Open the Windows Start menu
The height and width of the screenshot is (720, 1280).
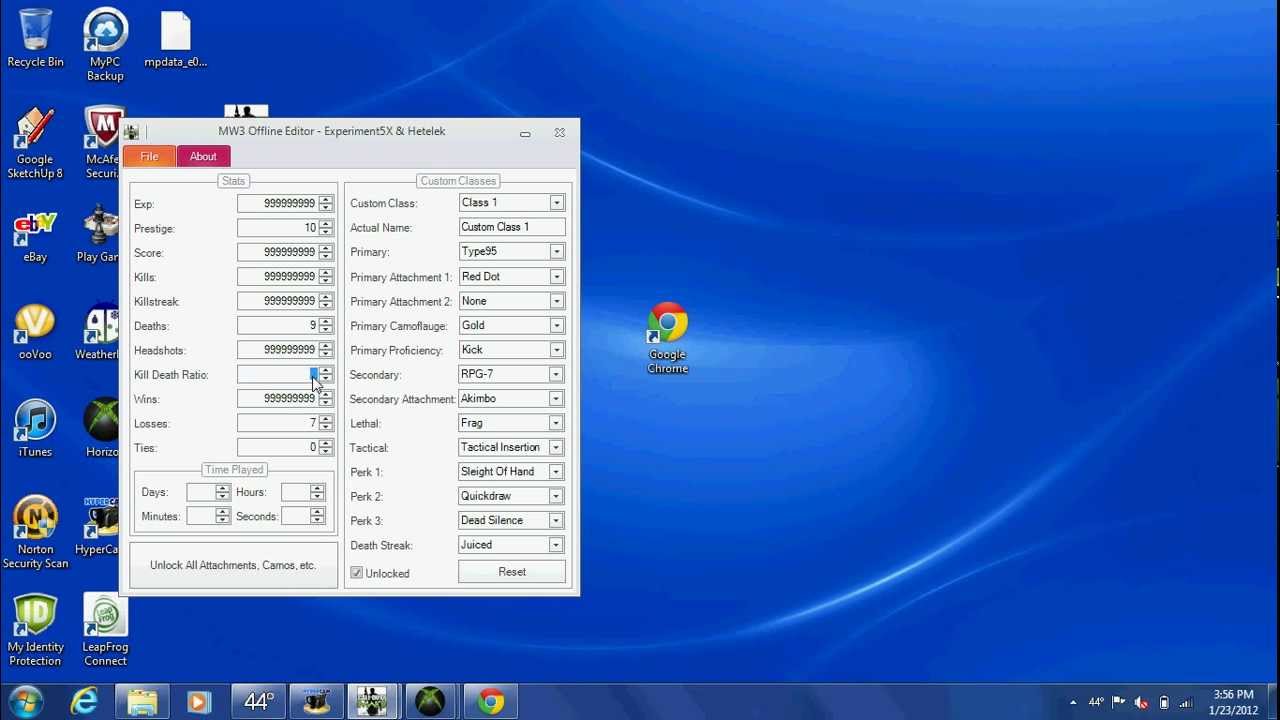(x=26, y=702)
